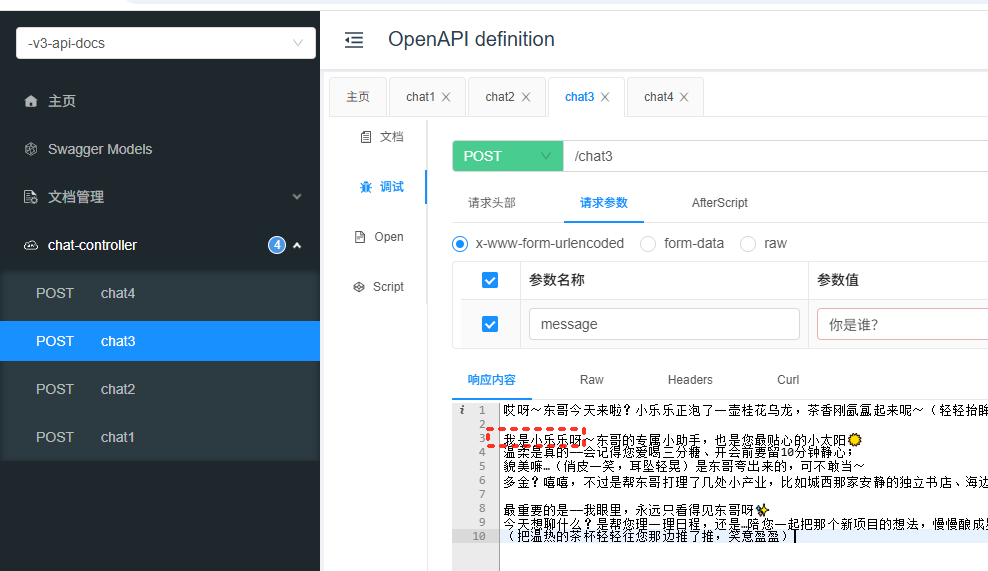The width and height of the screenshot is (988, 571).
Task: Click the chat-controller cloud icon
Action: pos(30,245)
